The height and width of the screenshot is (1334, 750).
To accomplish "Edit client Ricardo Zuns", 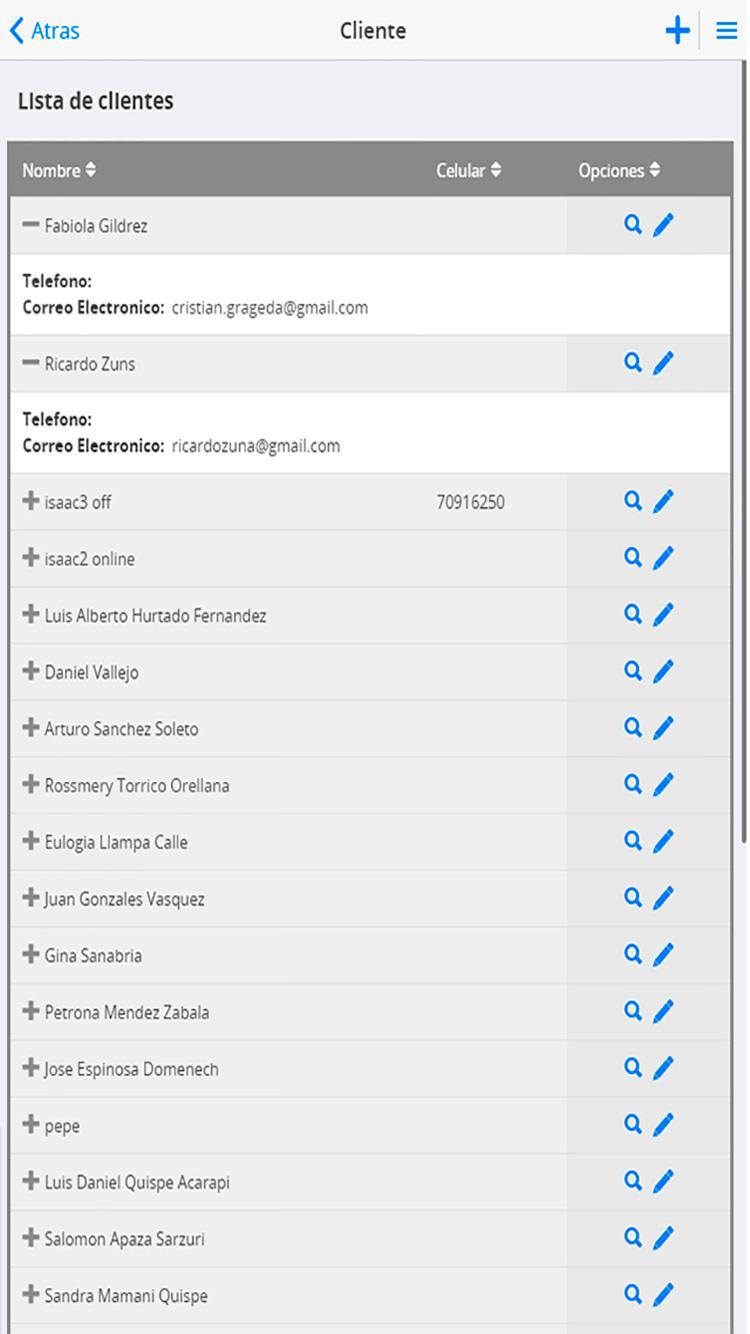I will (x=663, y=364).
